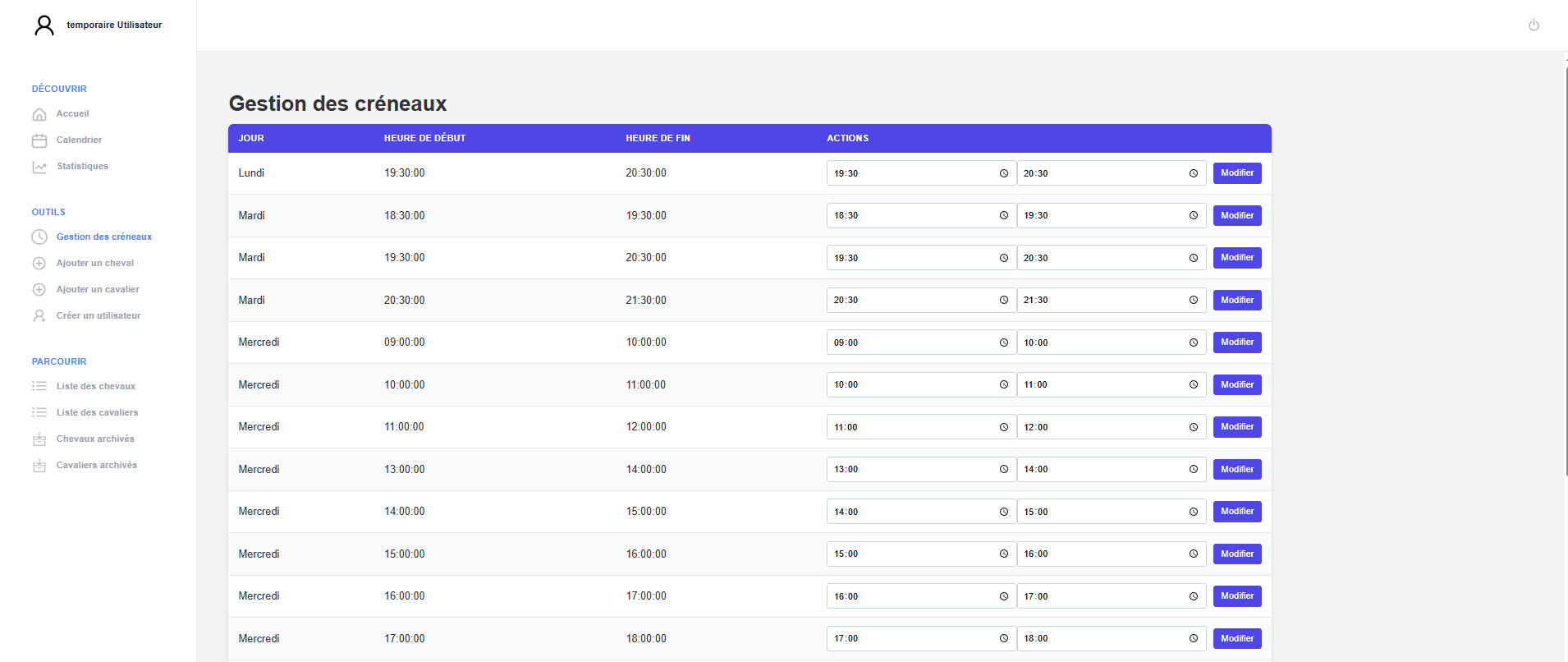Image resolution: width=1568 pixels, height=662 pixels.
Task: Click the Liste des cavaliers list icon
Action: [x=39, y=412]
